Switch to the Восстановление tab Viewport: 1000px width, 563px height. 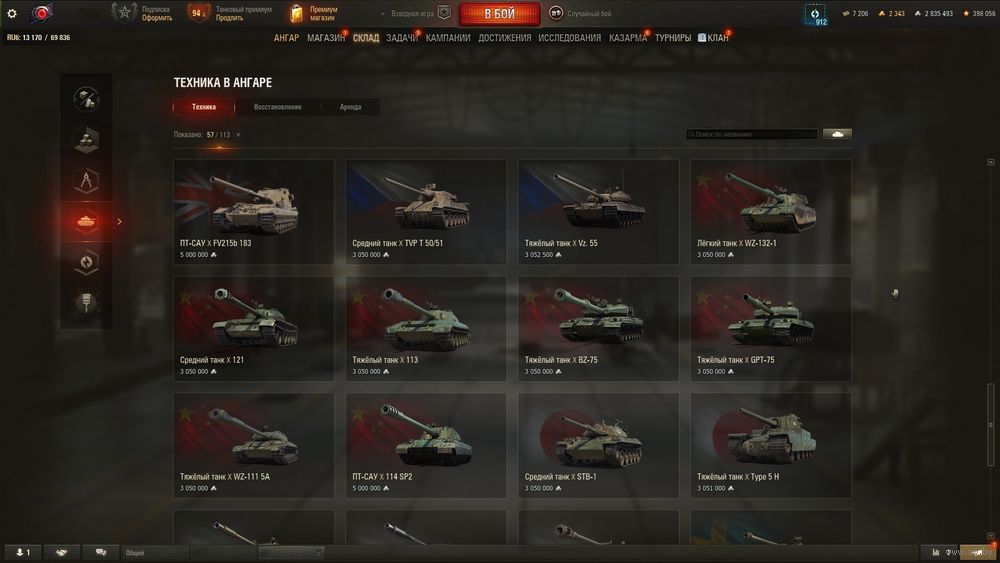[x=277, y=107]
